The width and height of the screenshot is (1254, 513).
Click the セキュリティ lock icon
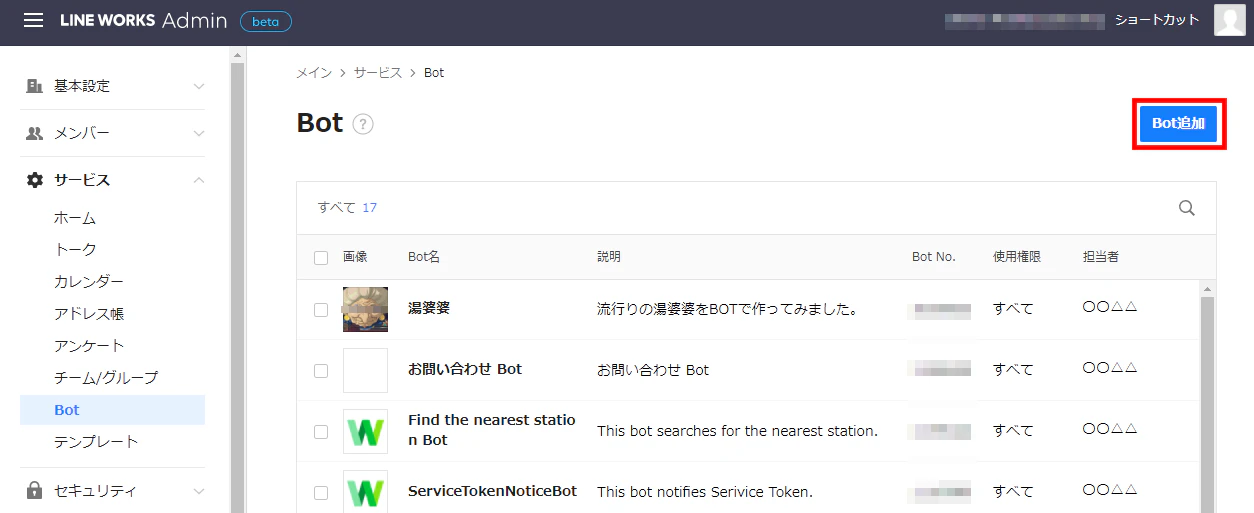tap(34, 490)
